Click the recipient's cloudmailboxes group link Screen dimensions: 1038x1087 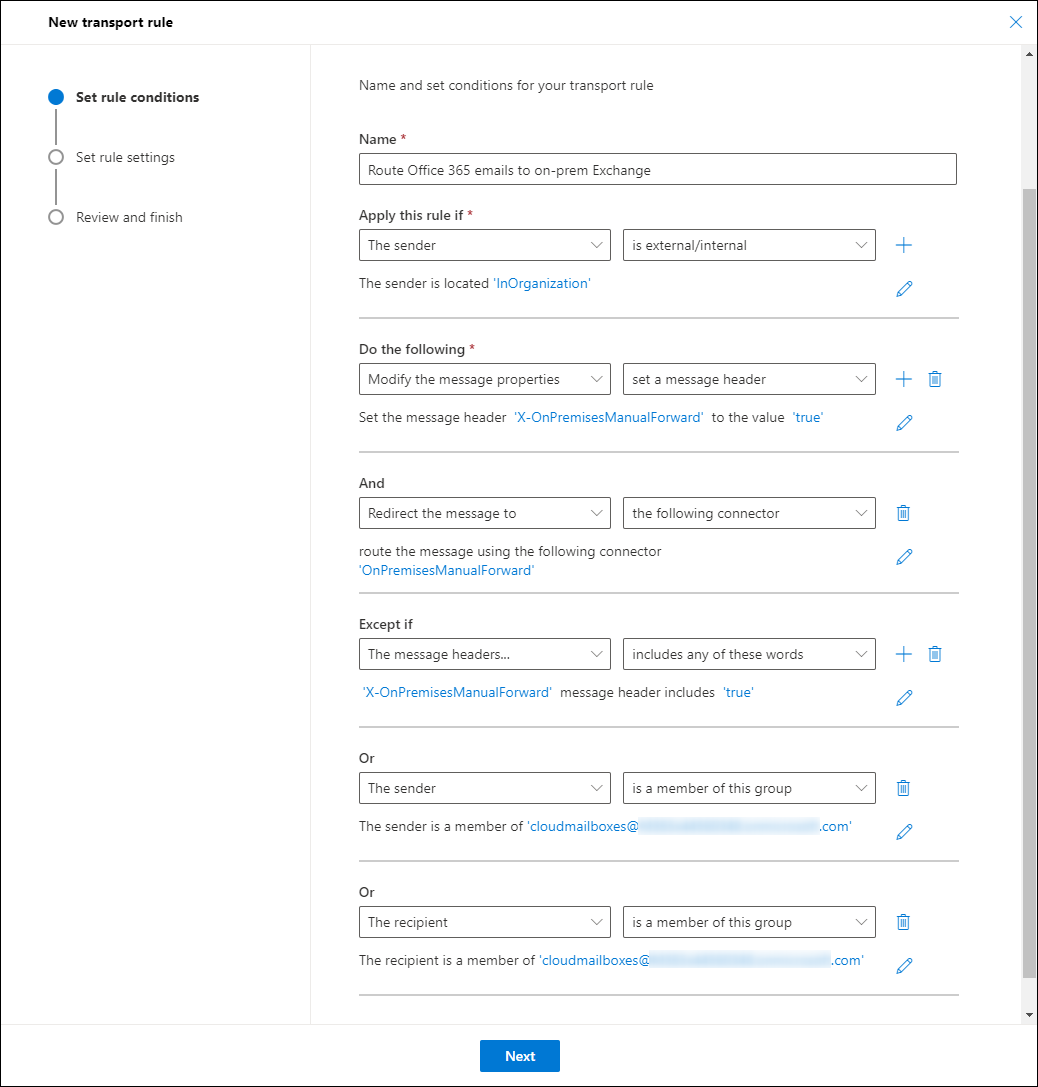click(x=701, y=960)
